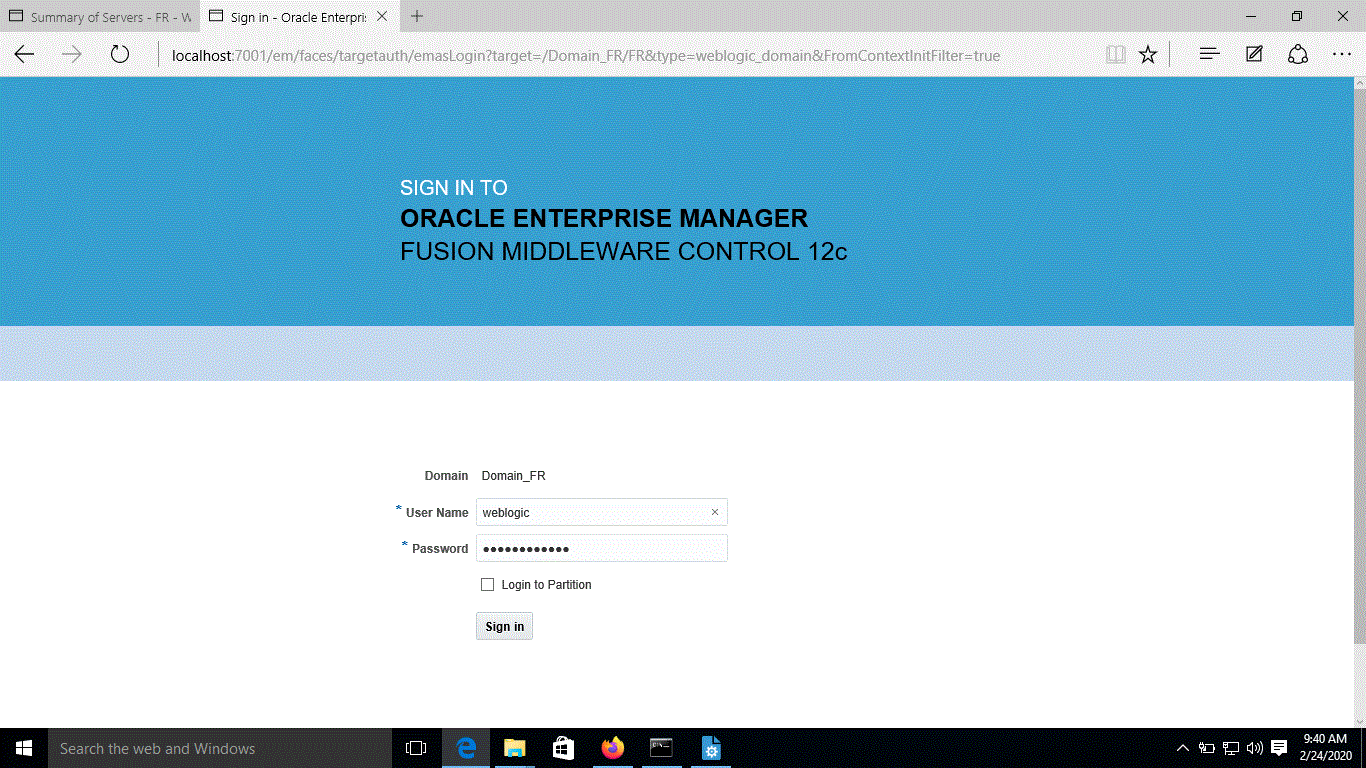
Task: Clear User Name field with X
Action: 715,512
